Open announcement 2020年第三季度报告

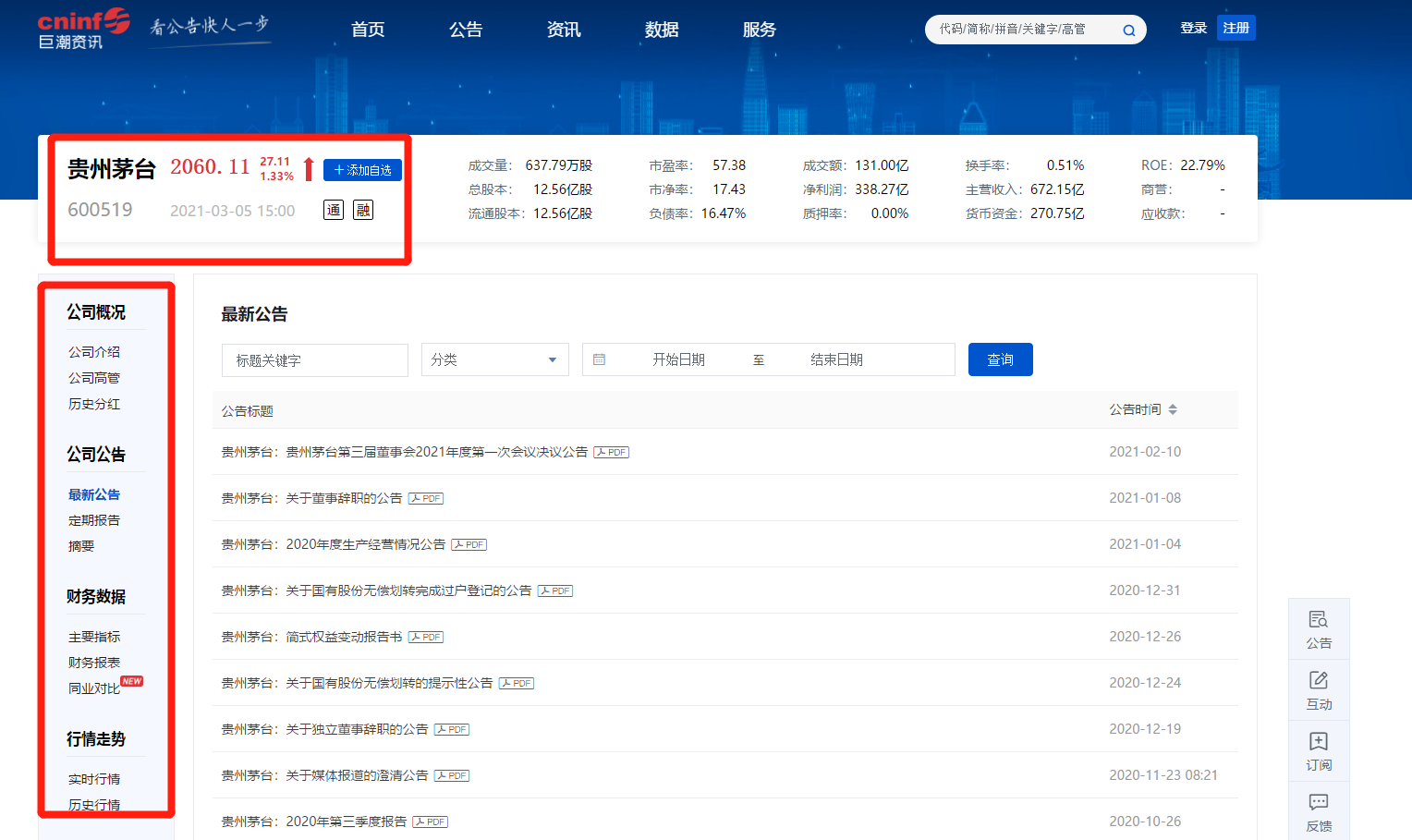point(314,822)
